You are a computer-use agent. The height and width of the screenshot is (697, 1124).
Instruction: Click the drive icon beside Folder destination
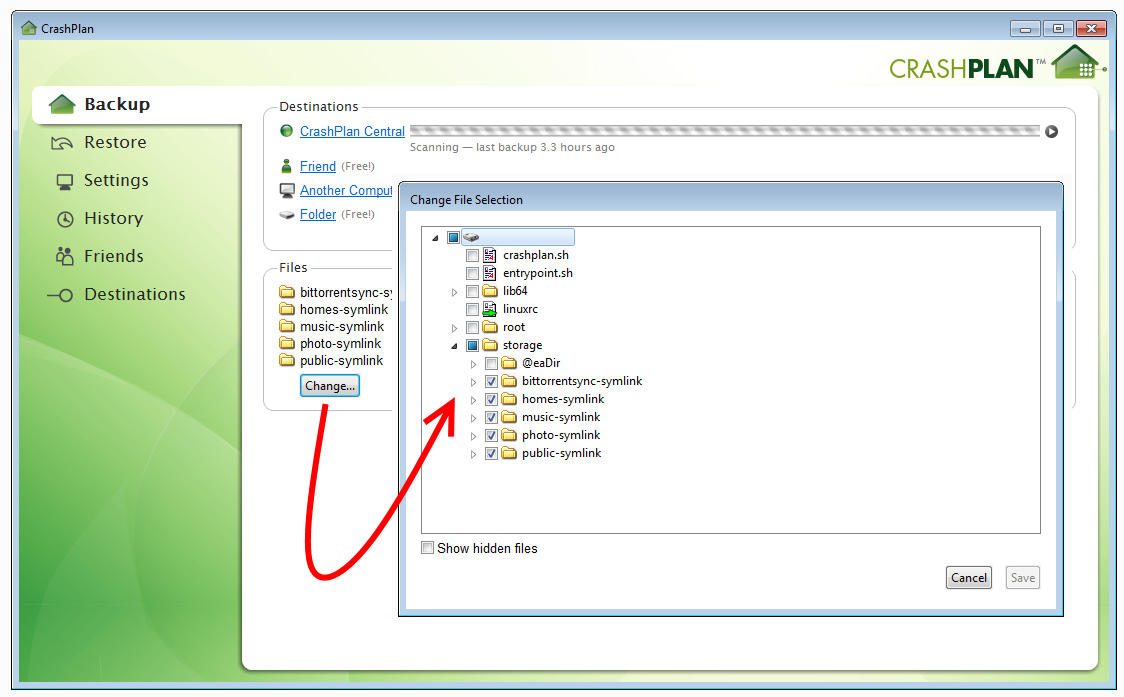pos(287,214)
